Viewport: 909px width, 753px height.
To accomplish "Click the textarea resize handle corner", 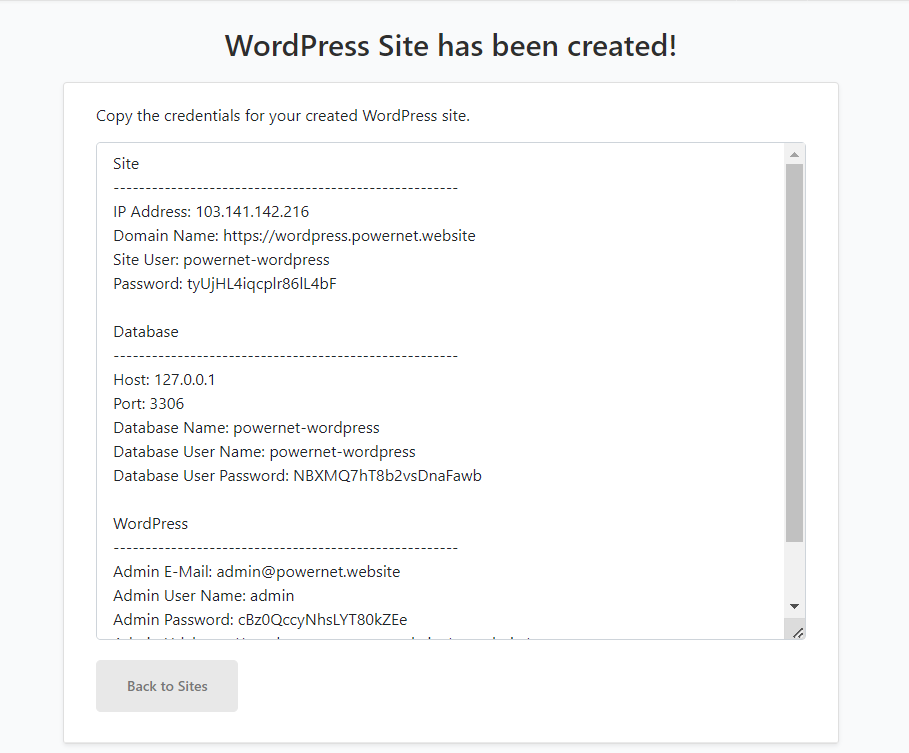I will point(798,632).
